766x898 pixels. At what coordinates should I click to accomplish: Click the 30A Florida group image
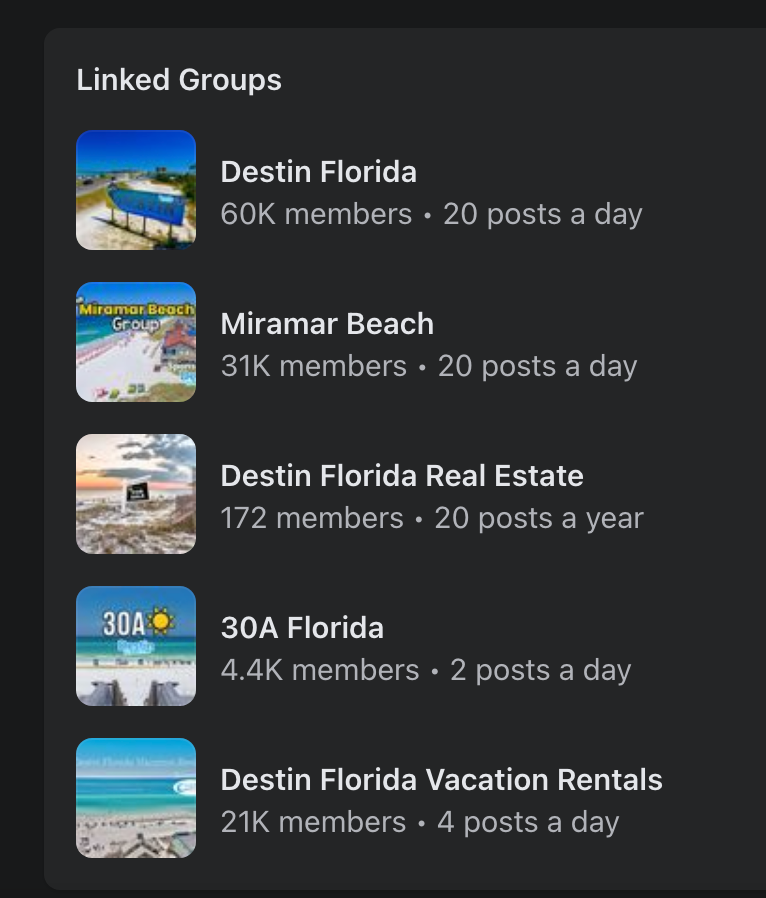click(136, 646)
